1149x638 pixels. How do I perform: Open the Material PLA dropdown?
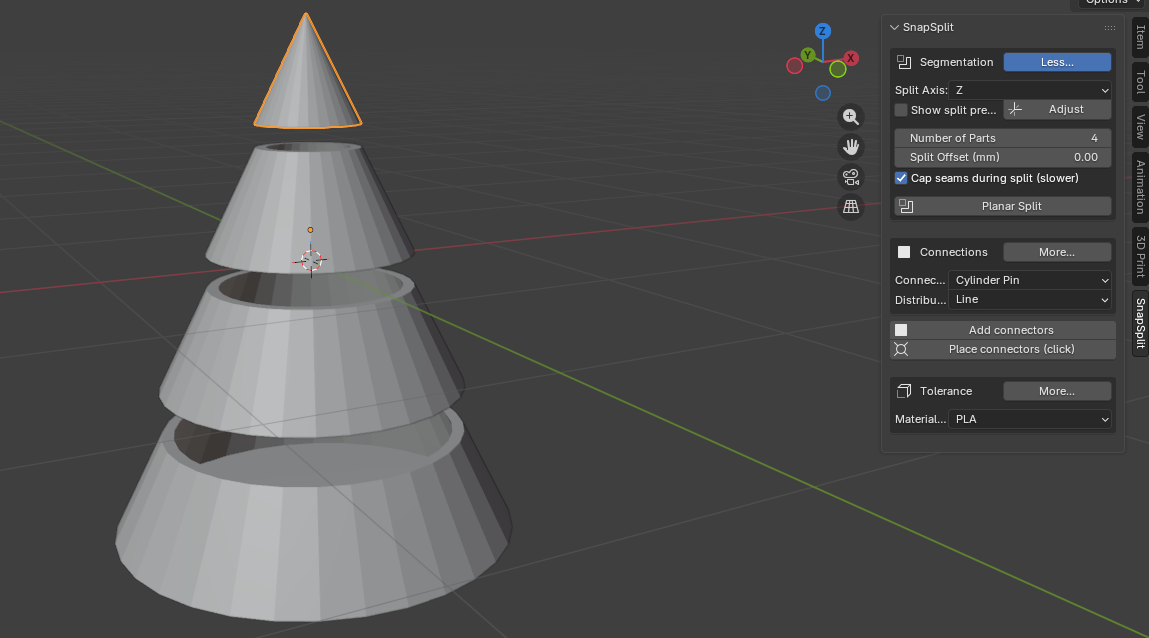point(1030,419)
